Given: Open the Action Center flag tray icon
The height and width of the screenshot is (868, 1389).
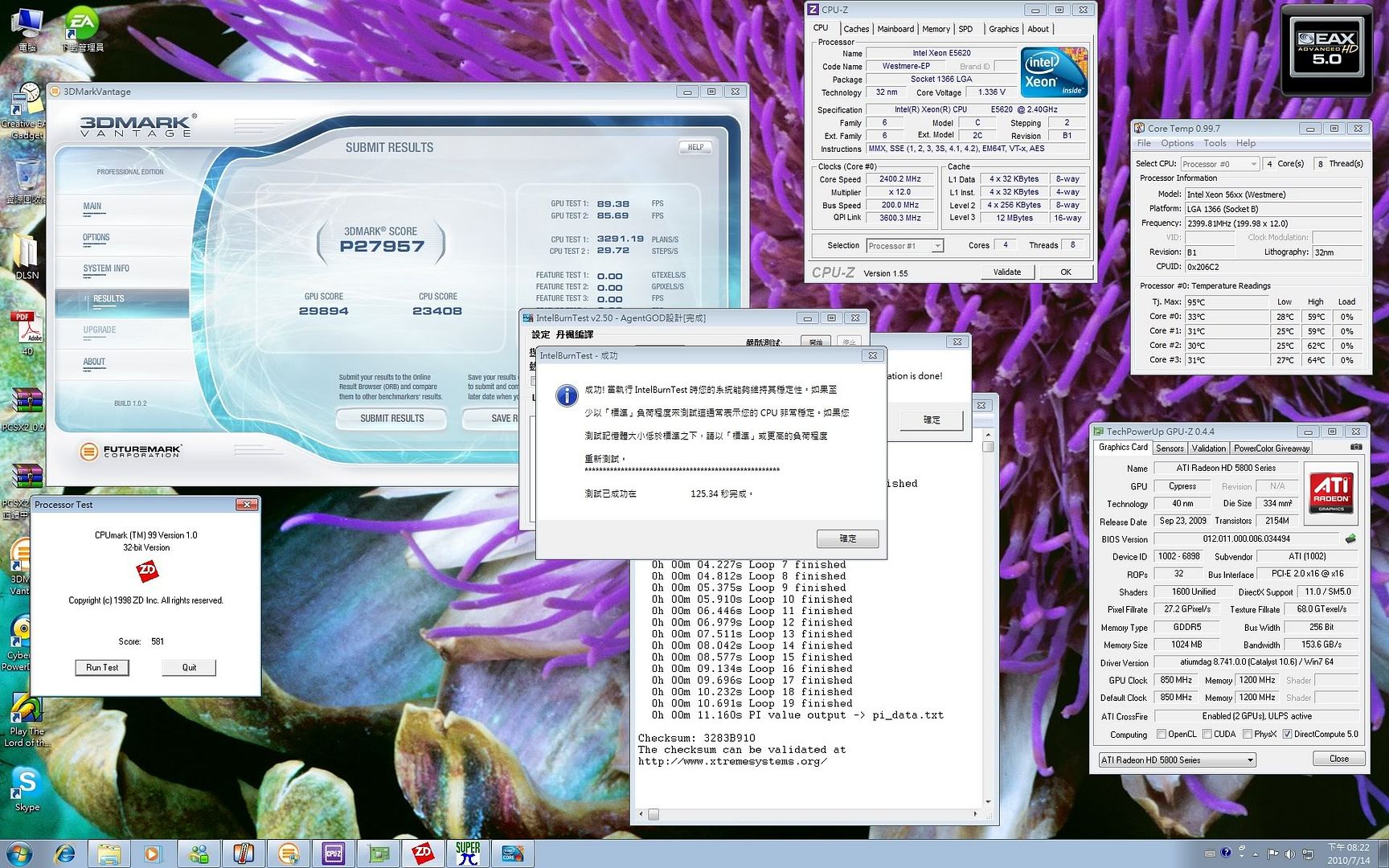Looking at the screenshot, I should click(x=1272, y=854).
